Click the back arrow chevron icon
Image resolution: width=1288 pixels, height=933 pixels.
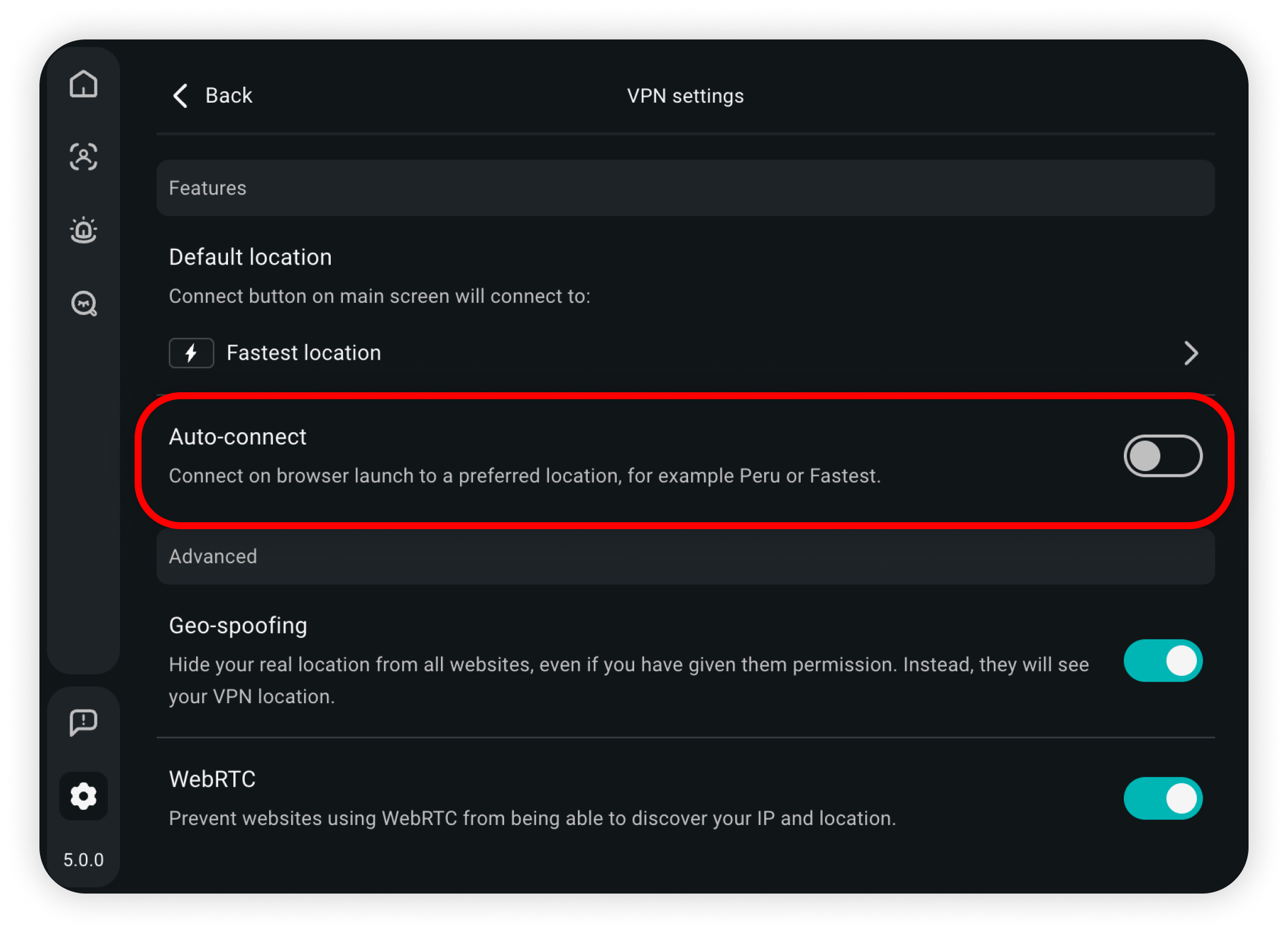pos(180,95)
